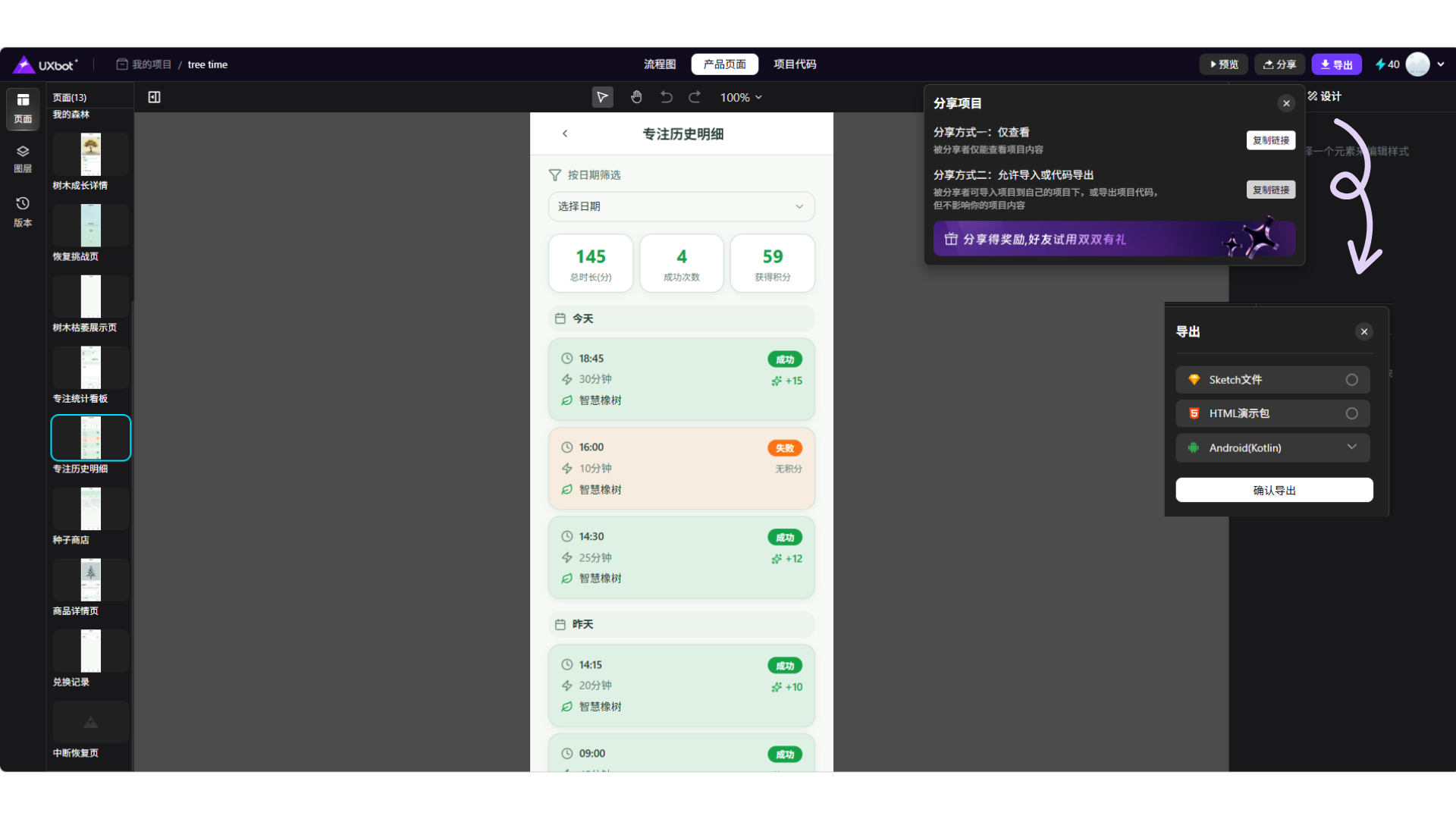Screen dimensions: 1456x819
Task: Toggle the sidebar panel layout icon
Action: pos(154,97)
